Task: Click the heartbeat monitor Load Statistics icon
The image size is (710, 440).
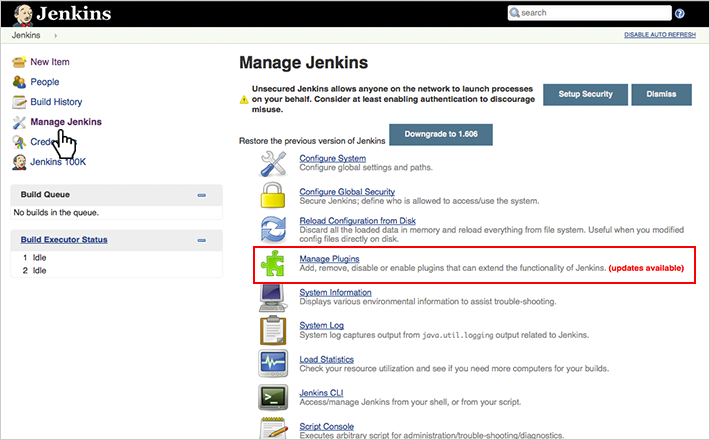Action: (x=273, y=363)
